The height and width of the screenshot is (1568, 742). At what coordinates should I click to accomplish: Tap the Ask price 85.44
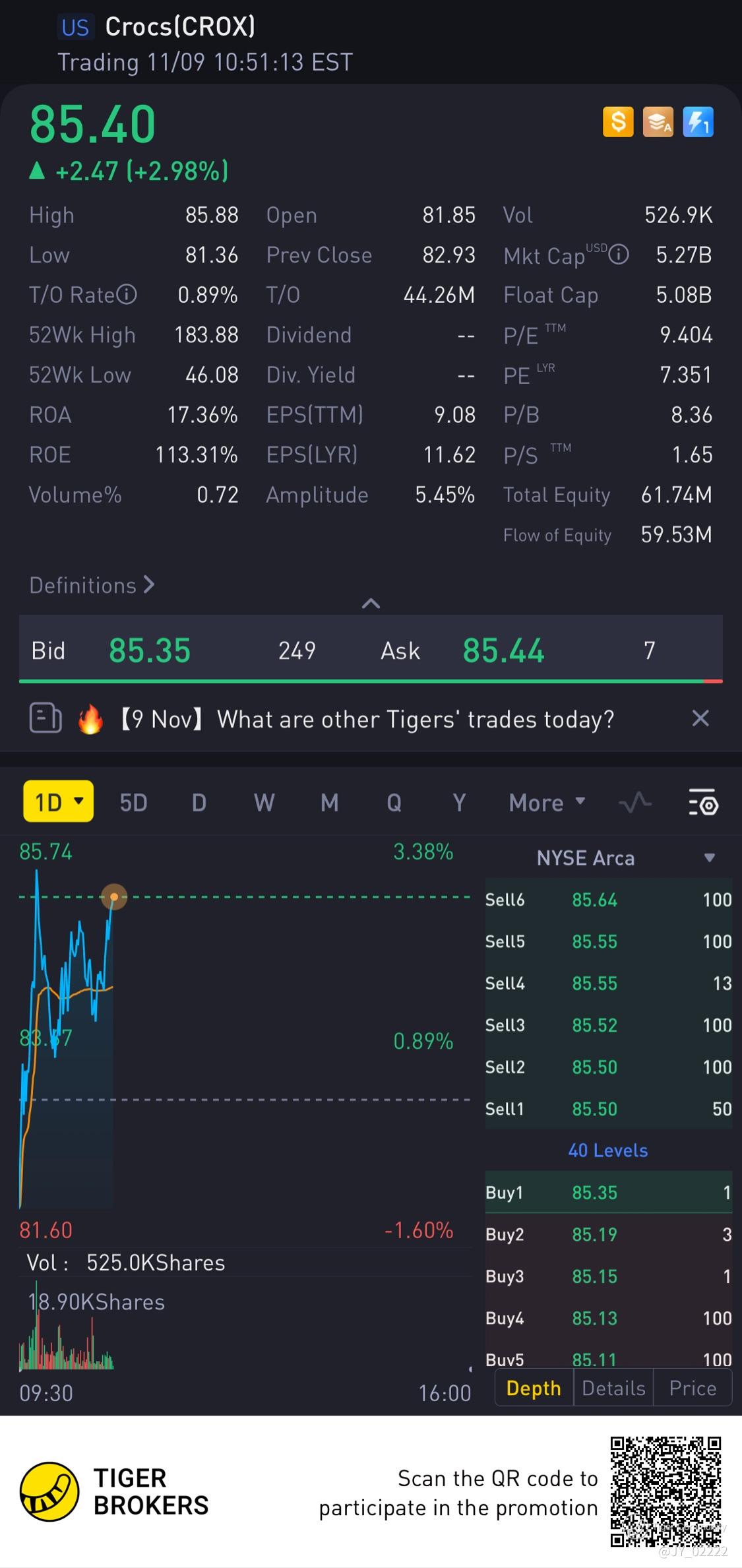tap(503, 650)
